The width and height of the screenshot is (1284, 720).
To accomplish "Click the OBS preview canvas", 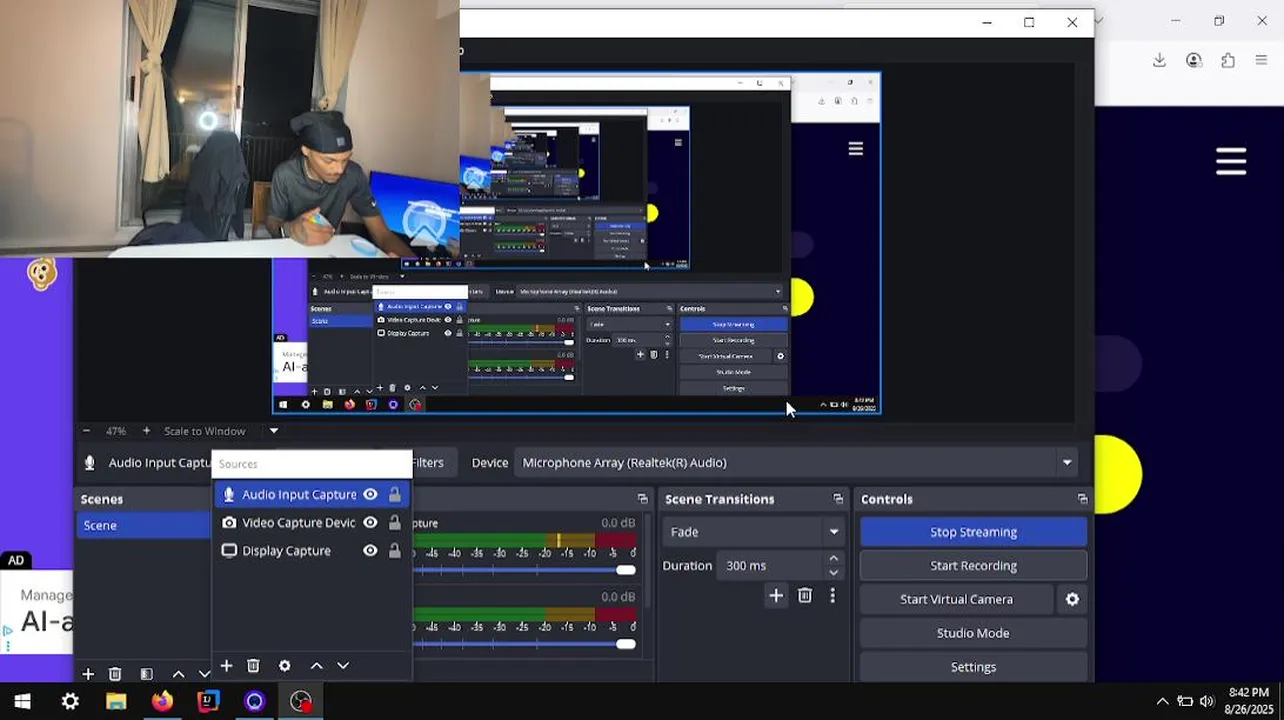I will pos(576,243).
